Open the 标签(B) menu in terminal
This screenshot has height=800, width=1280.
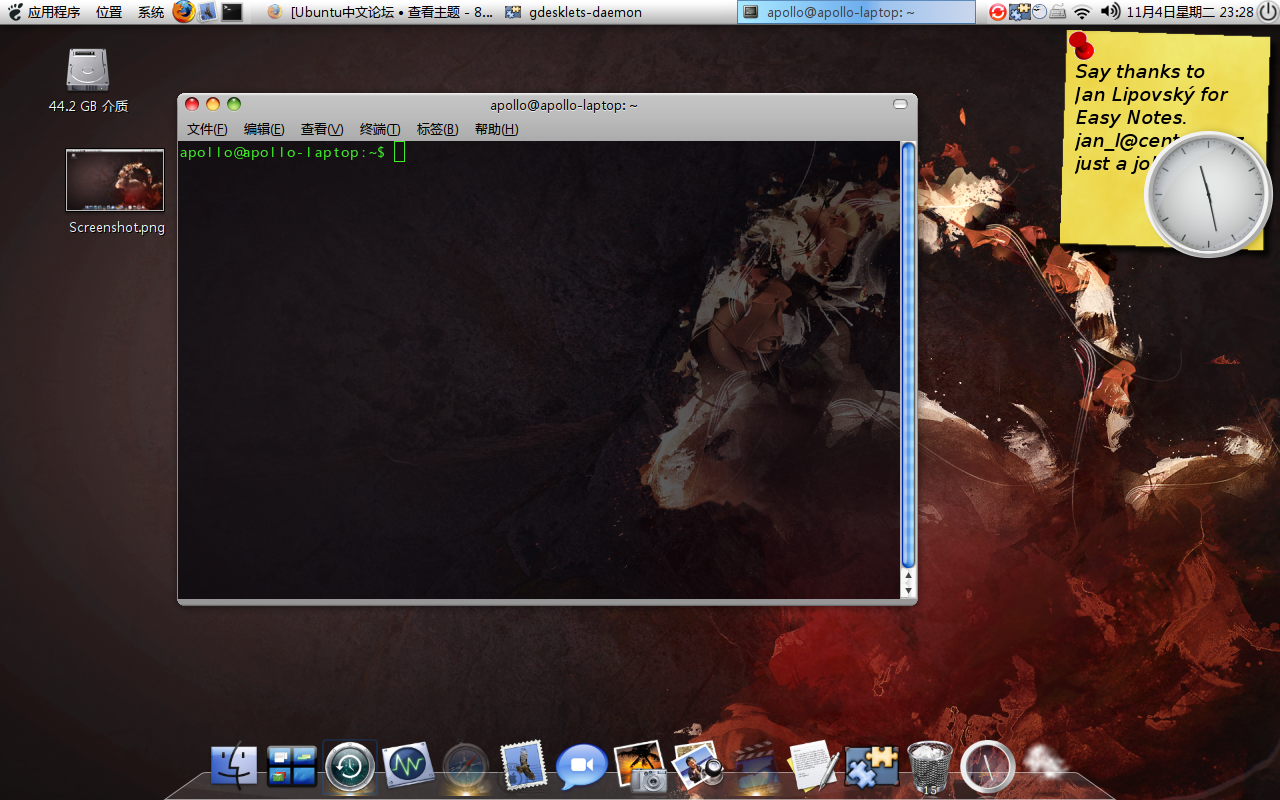point(437,129)
